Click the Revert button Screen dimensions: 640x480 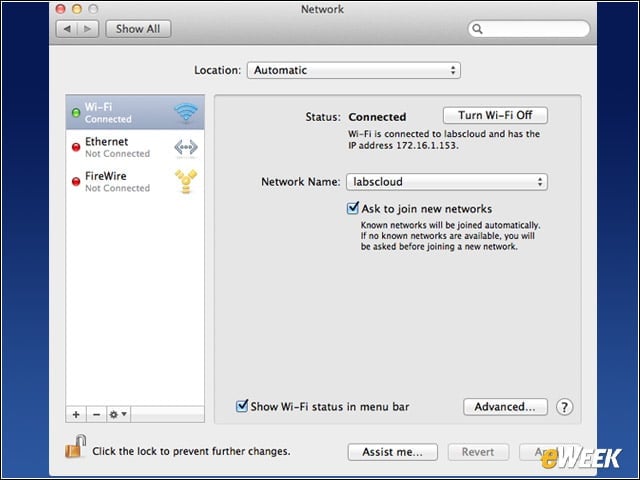click(x=478, y=452)
